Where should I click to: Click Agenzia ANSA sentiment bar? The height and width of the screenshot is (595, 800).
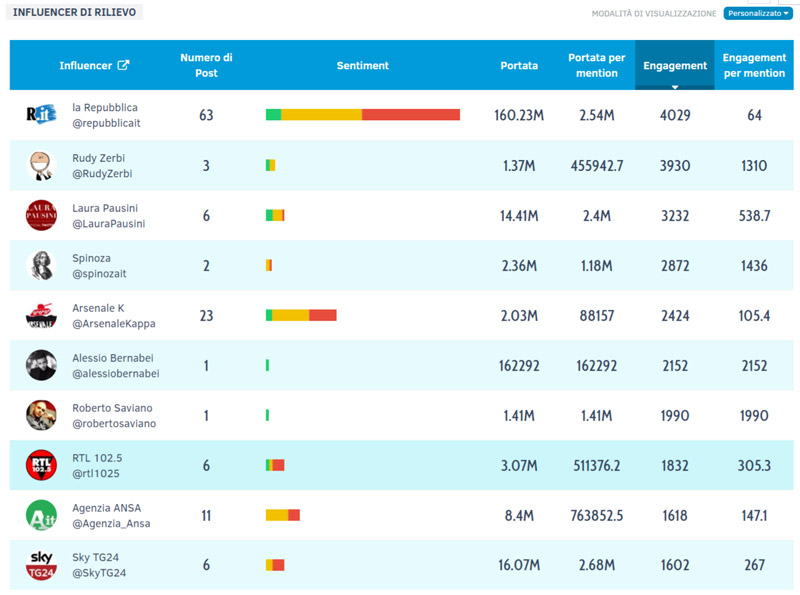click(x=283, y=515)
